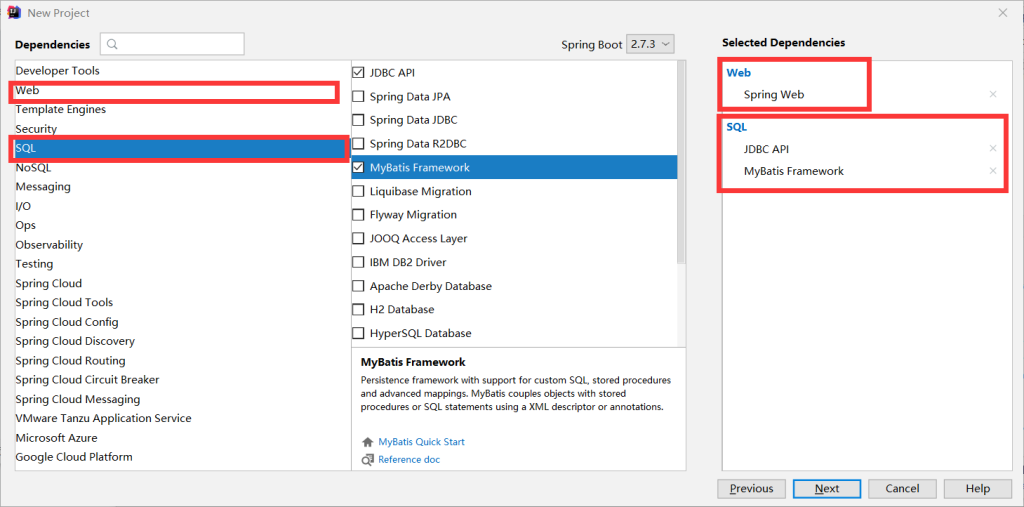The image size is (1024, 507).
Task: Check the H2 Database checkbox
Action: tap(359, 310)
